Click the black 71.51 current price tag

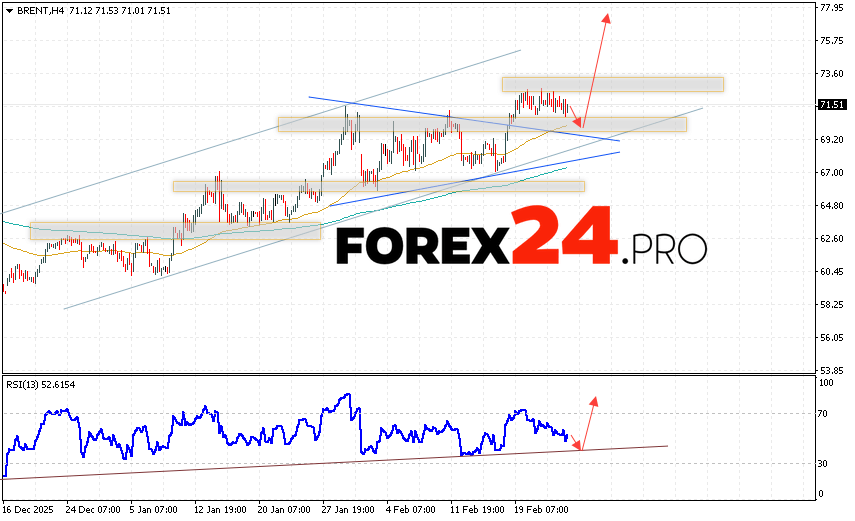point(831,105)
